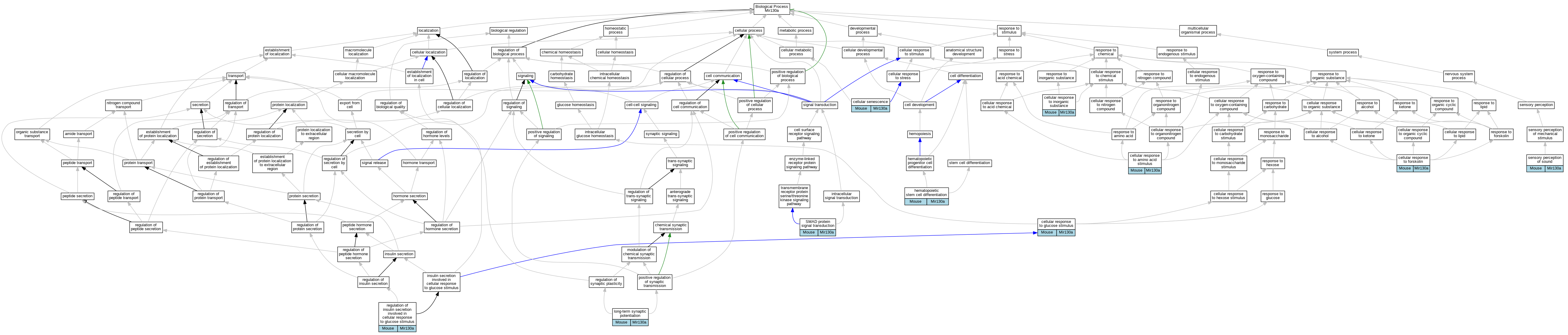Screen dimensions: 1568x335
Task: Select the 'cell differentiation' node
Action: coord(966,76)
